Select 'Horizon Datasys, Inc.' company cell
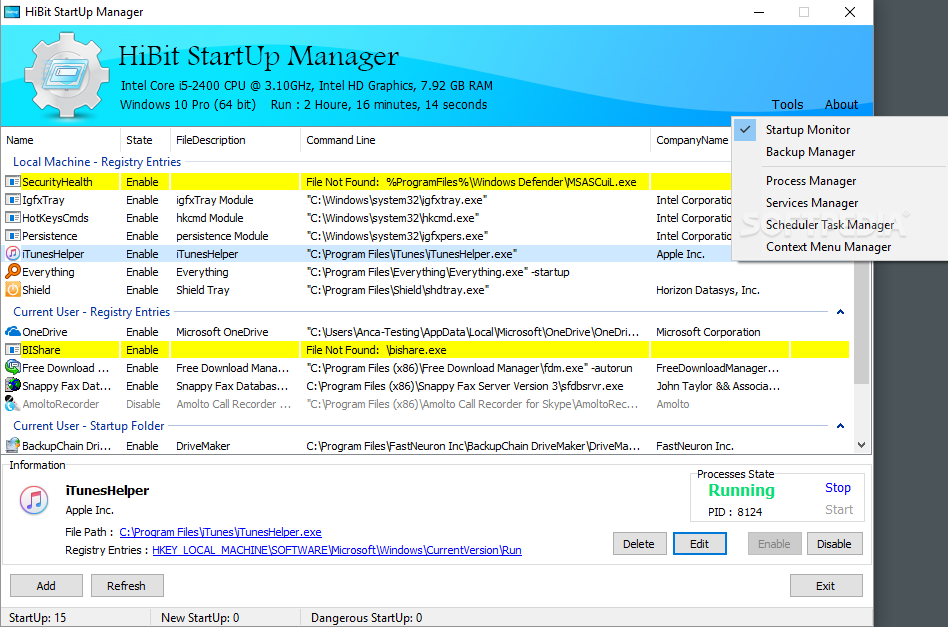 point(707,290)
